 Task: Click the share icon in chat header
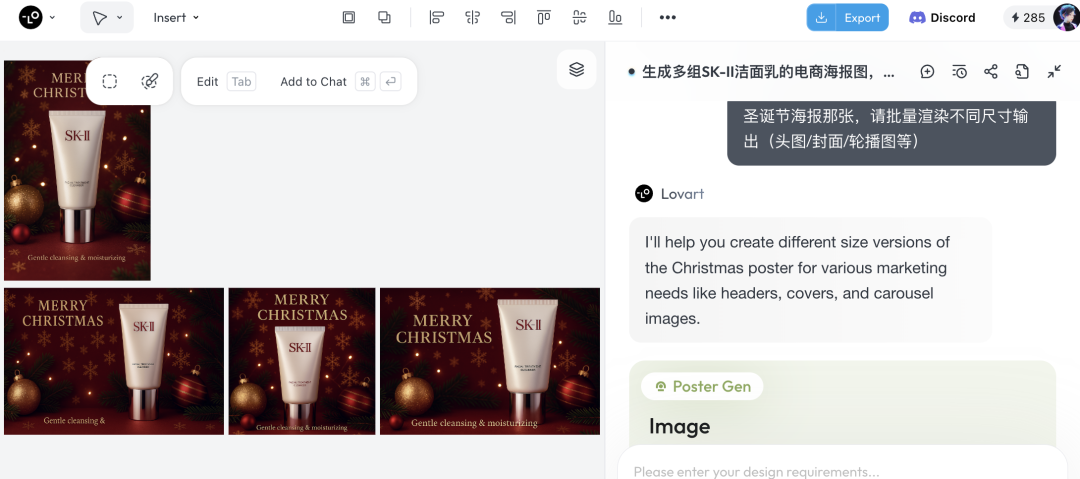991,72
